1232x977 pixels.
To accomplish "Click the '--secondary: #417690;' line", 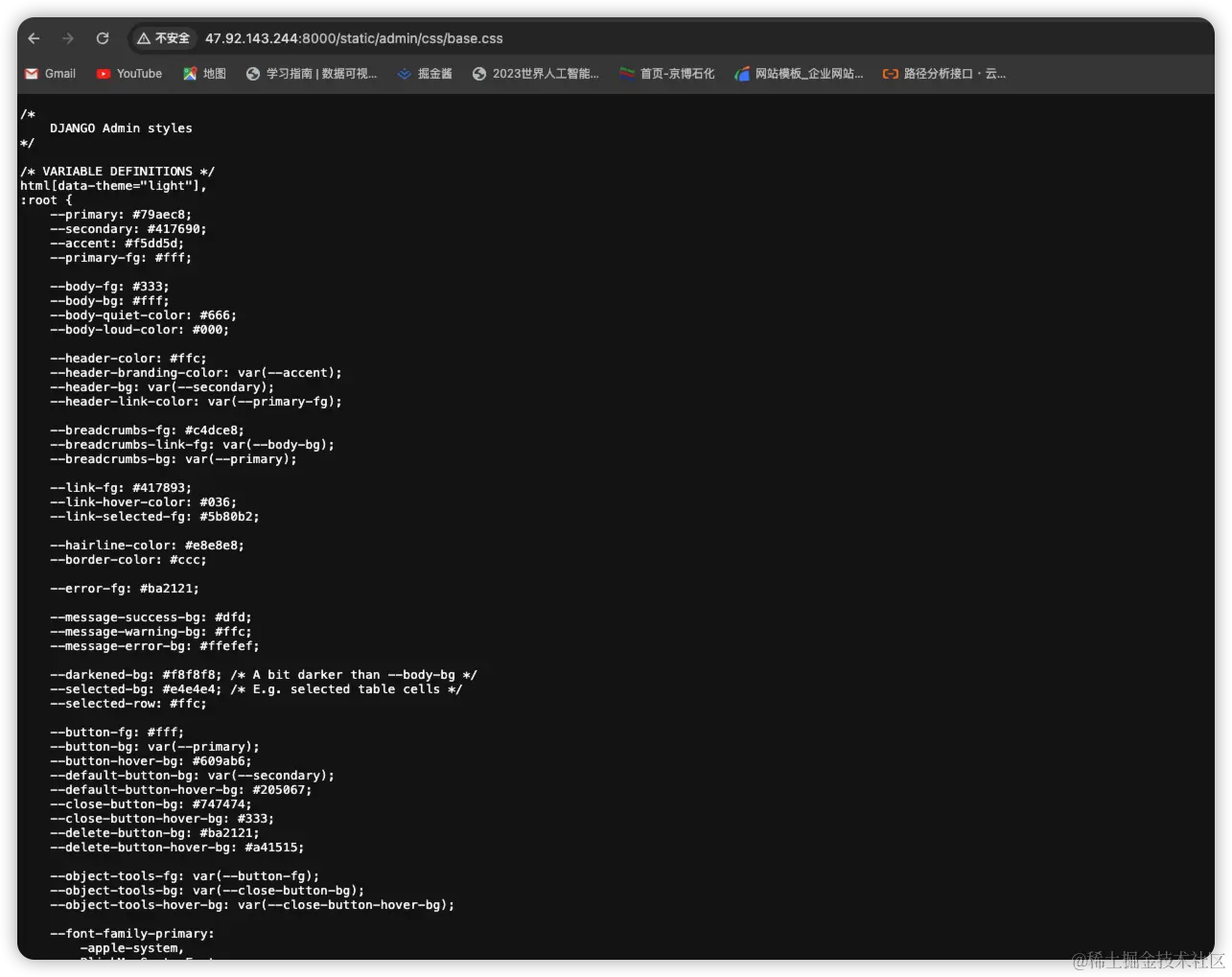I will [x=128, y=229].
